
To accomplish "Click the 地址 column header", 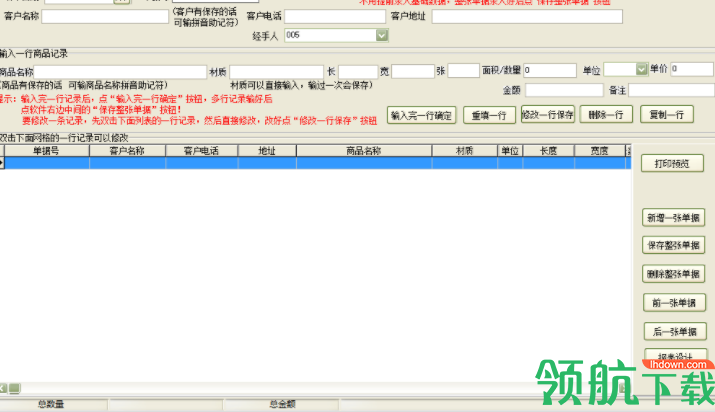I will pos(267,151).
